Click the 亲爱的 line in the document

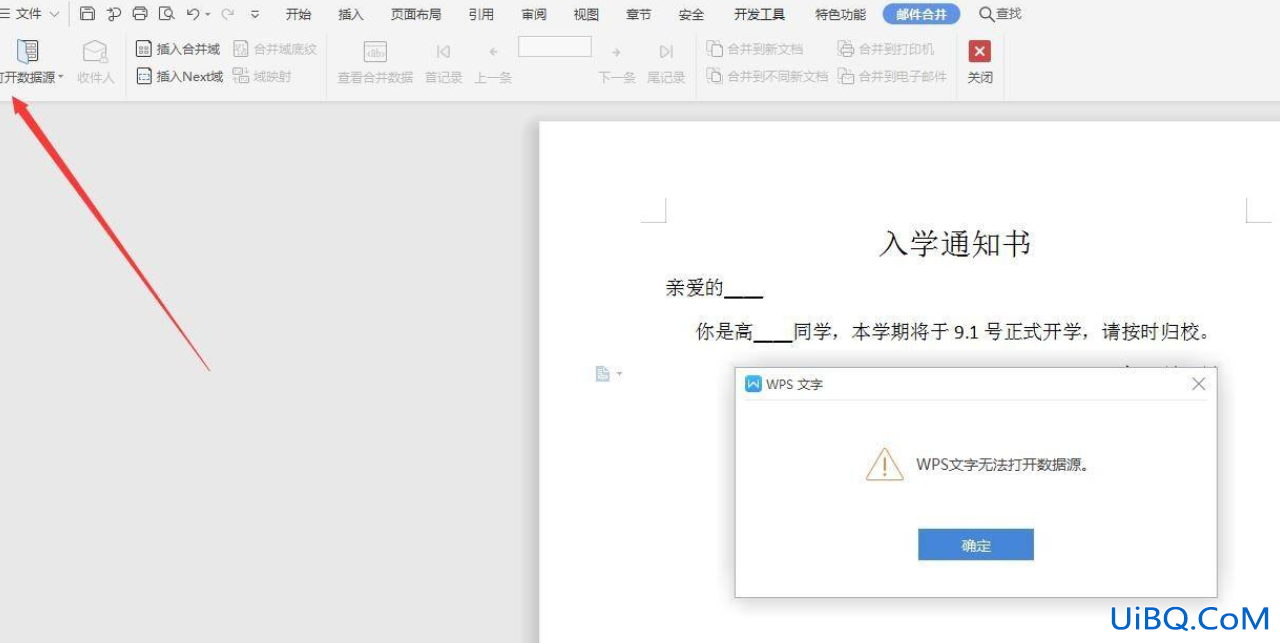coord(714,288)
